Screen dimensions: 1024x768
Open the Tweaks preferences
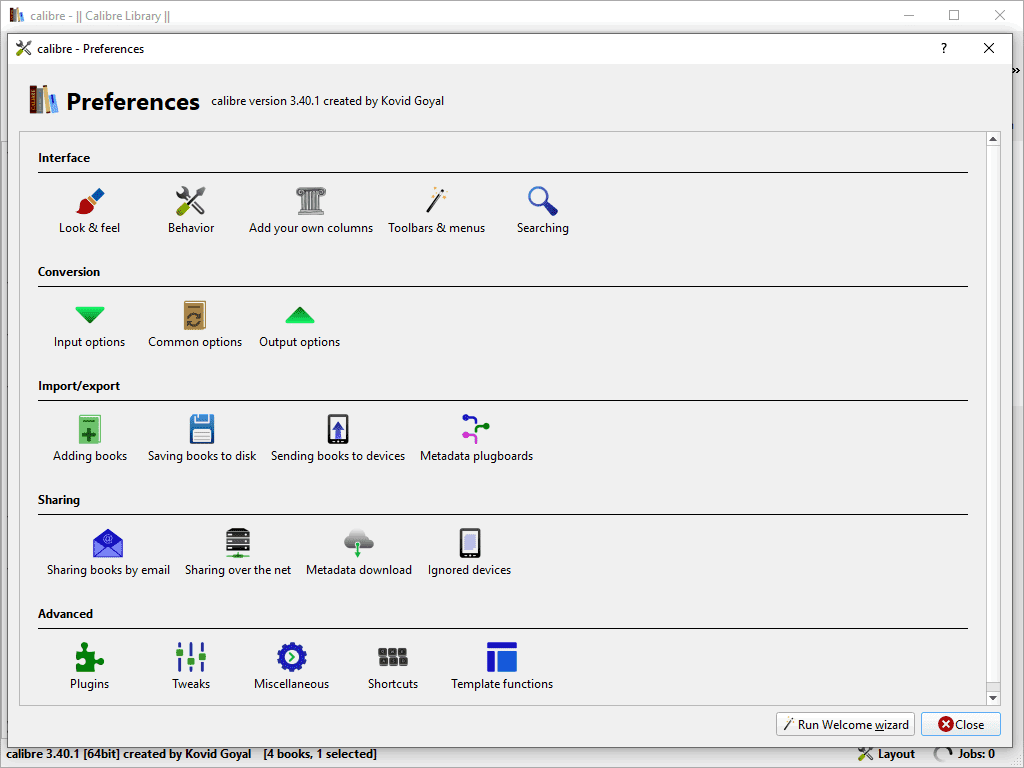[191, 667]
